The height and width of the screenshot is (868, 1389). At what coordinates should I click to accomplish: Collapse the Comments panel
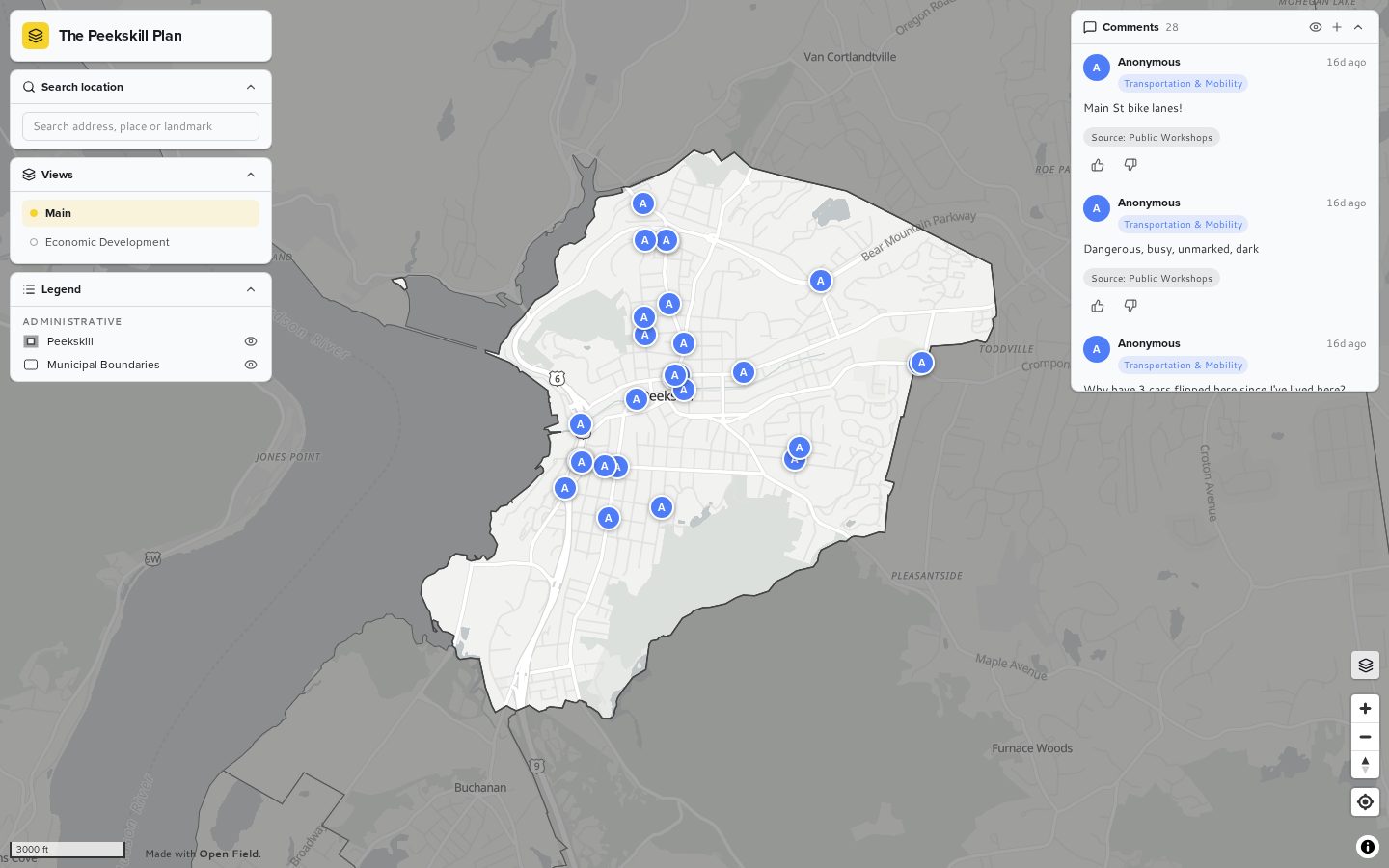click(1358, 27)
